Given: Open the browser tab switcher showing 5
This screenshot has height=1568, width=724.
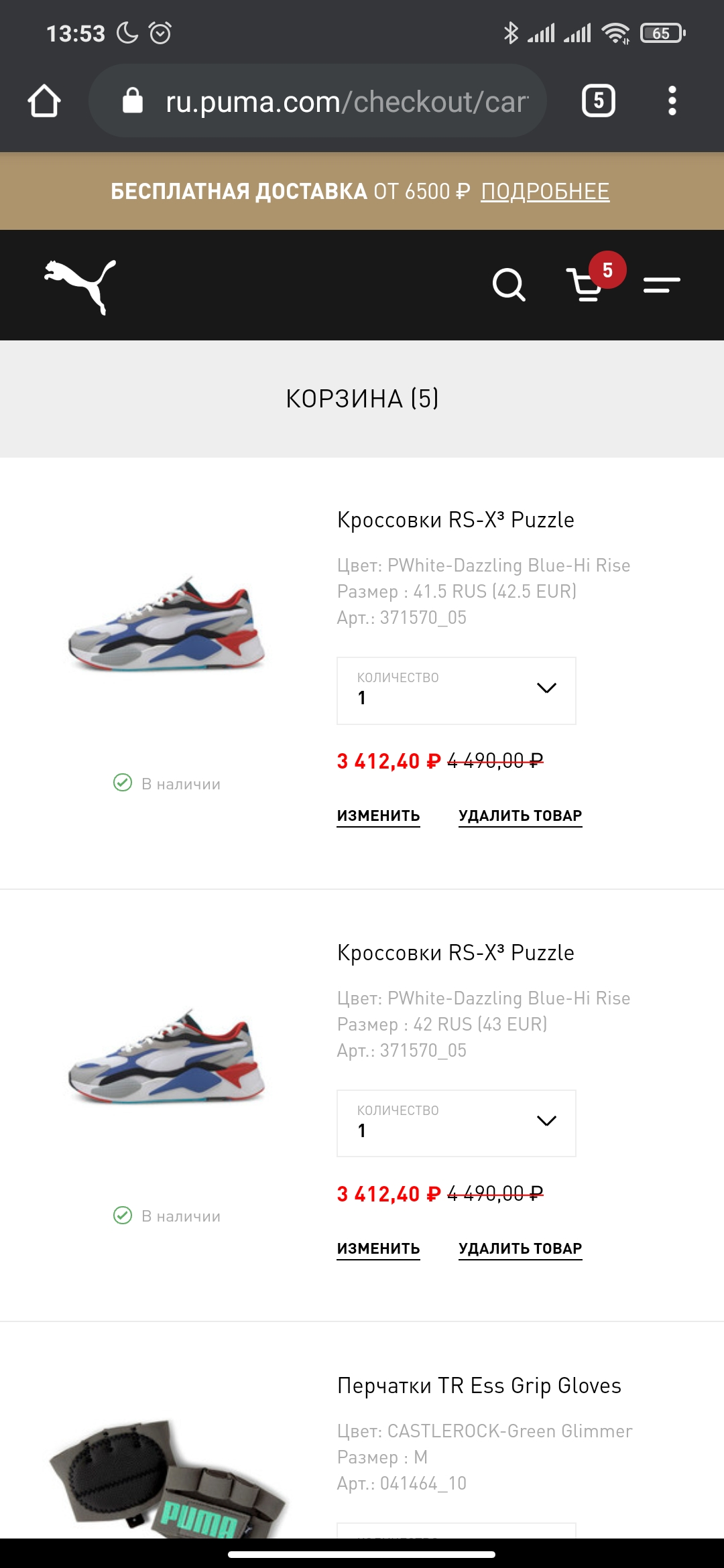Looking at the screenshot, I should (599, 101).
